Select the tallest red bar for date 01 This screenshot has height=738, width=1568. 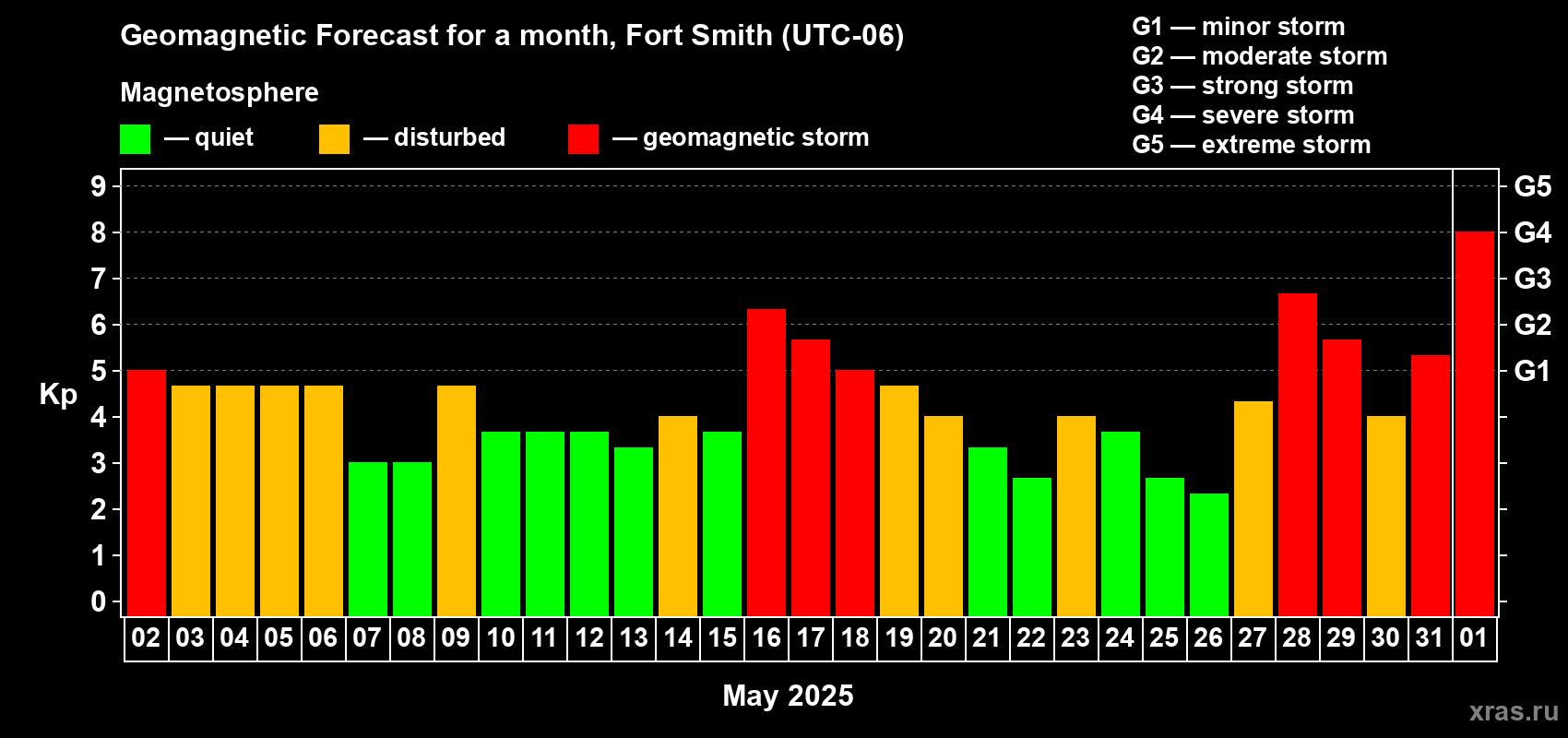1475,424
